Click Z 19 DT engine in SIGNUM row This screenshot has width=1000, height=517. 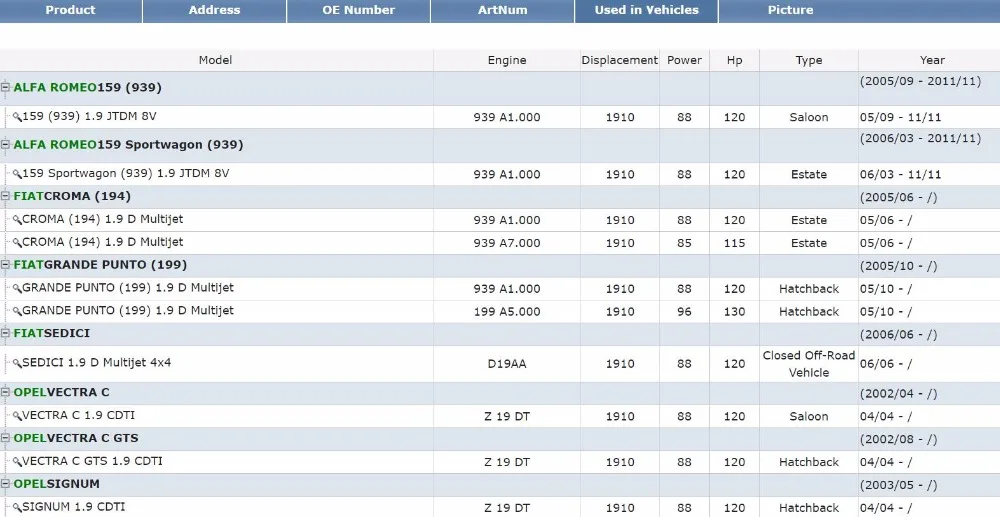click(507, 508)
